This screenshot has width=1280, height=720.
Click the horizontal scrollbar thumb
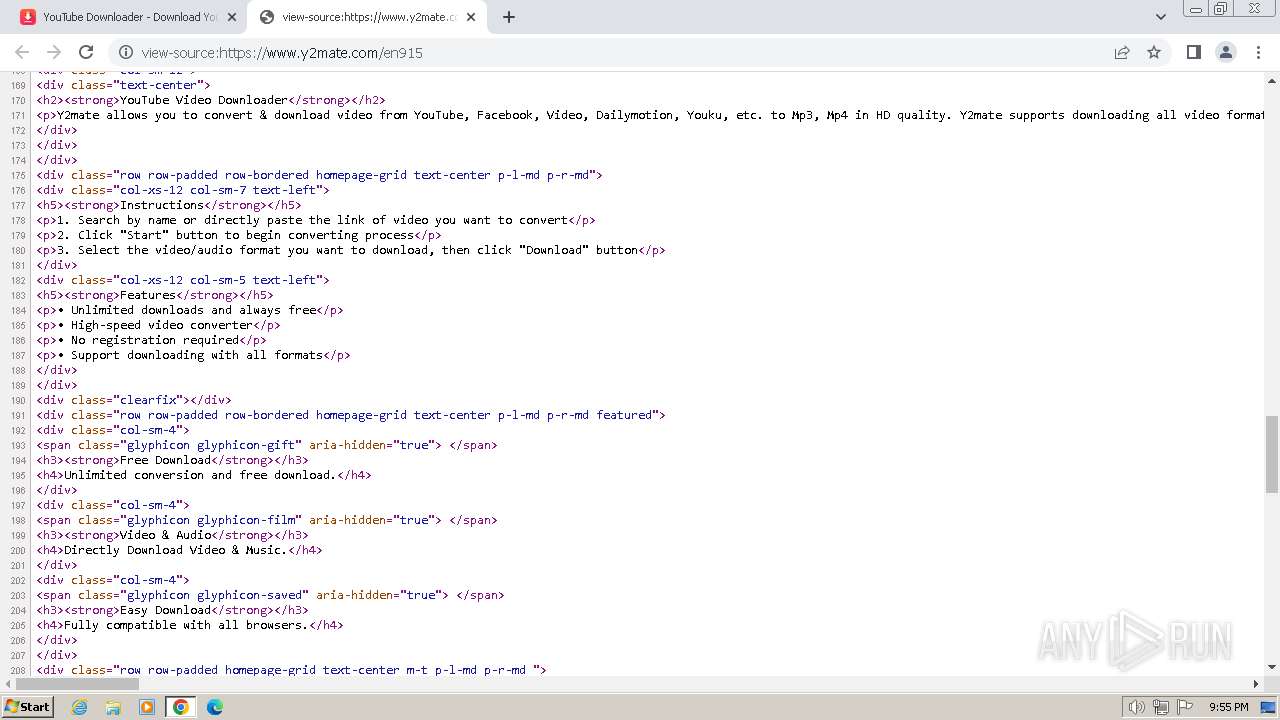76,684
